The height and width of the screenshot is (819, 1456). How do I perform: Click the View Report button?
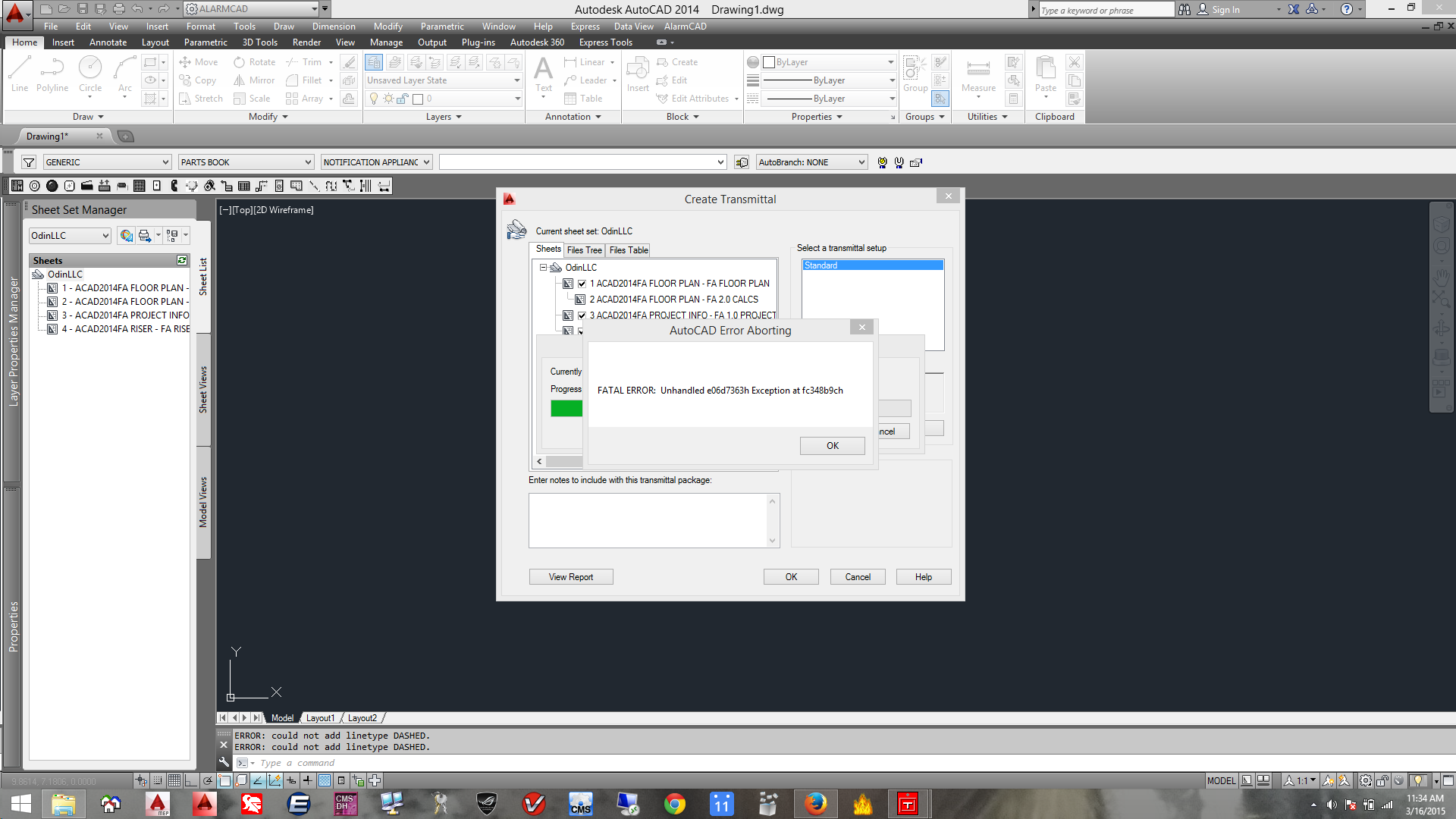(x=570, y=576)
